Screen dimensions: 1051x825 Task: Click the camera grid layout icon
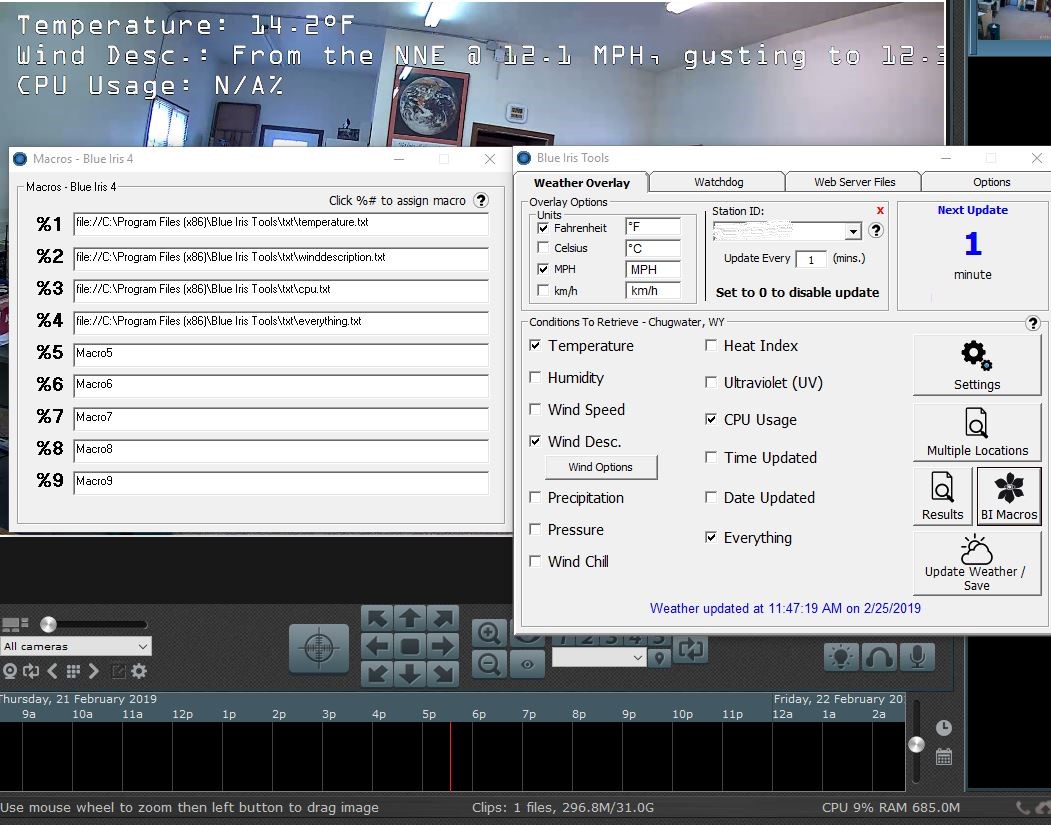pos(73,671)
